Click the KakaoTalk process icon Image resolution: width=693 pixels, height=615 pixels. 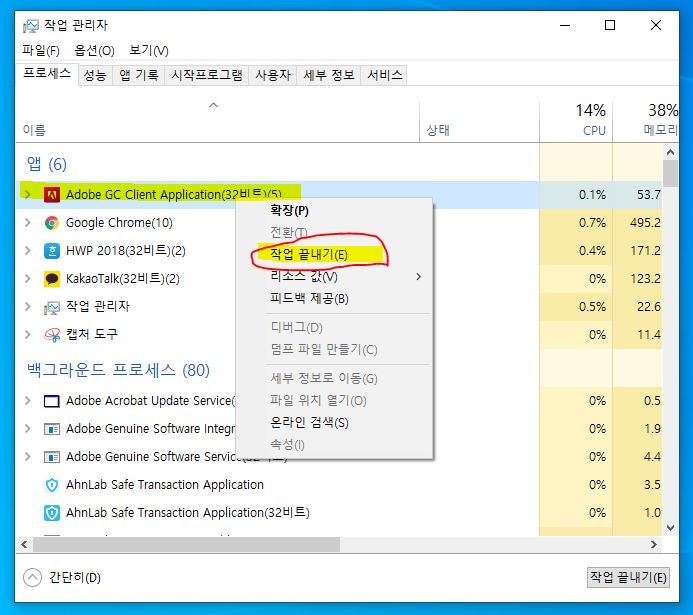52,279
